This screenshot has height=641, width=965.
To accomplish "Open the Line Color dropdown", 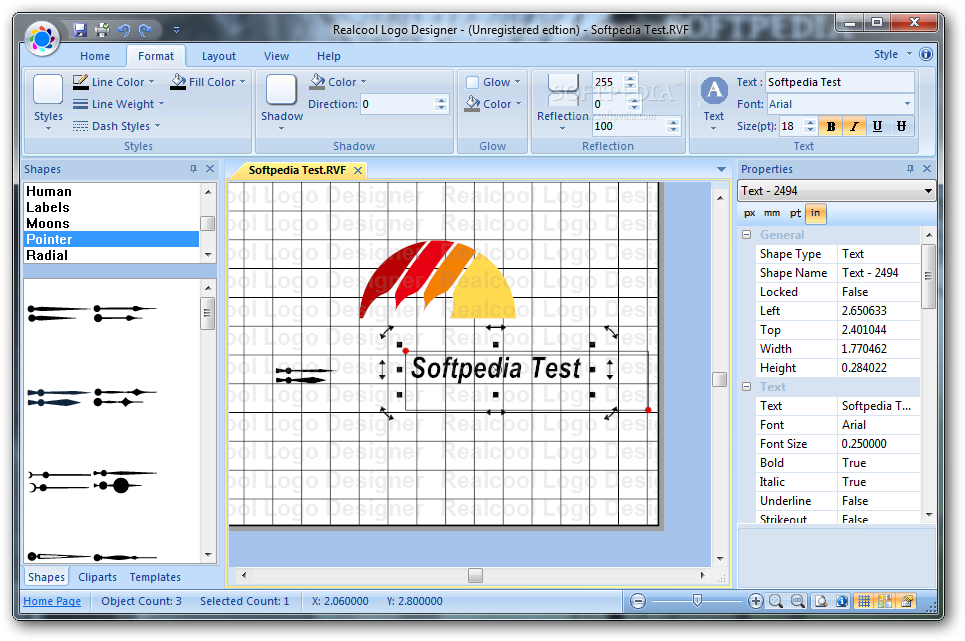I will point(113,82).
